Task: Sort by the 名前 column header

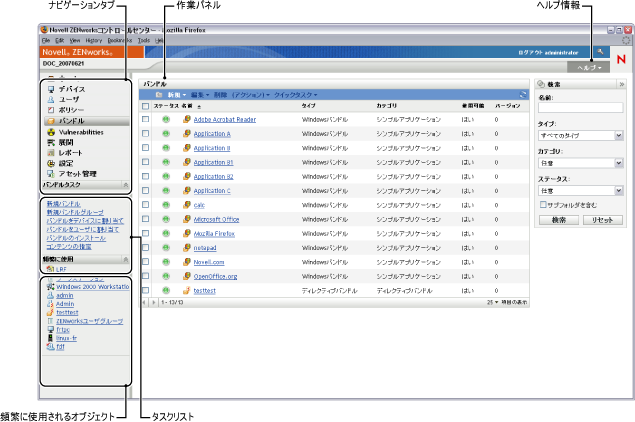Action: (187, 106)
